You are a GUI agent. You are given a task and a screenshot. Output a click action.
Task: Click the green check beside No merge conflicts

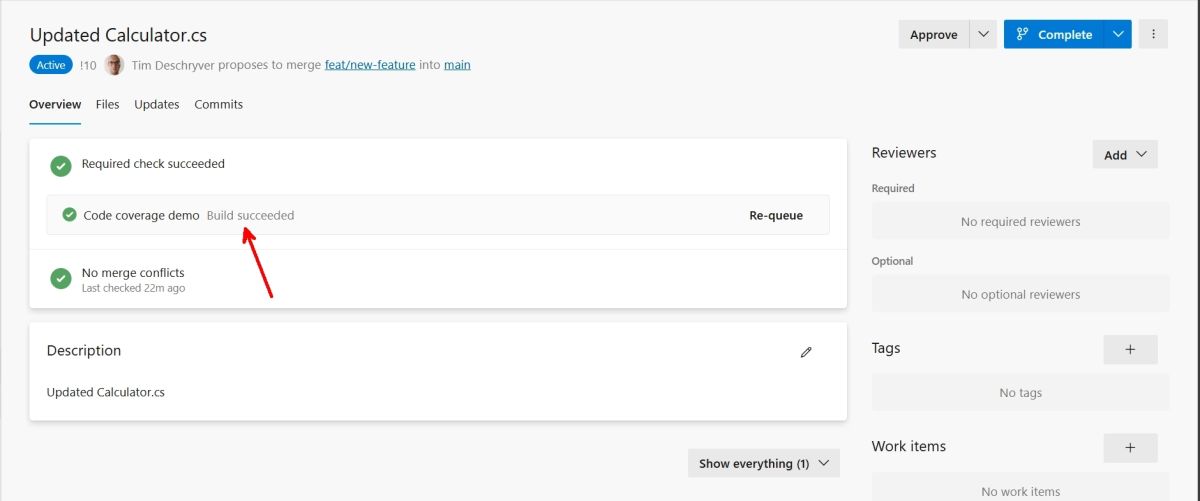pyautogui.click(x=61, y=278)
